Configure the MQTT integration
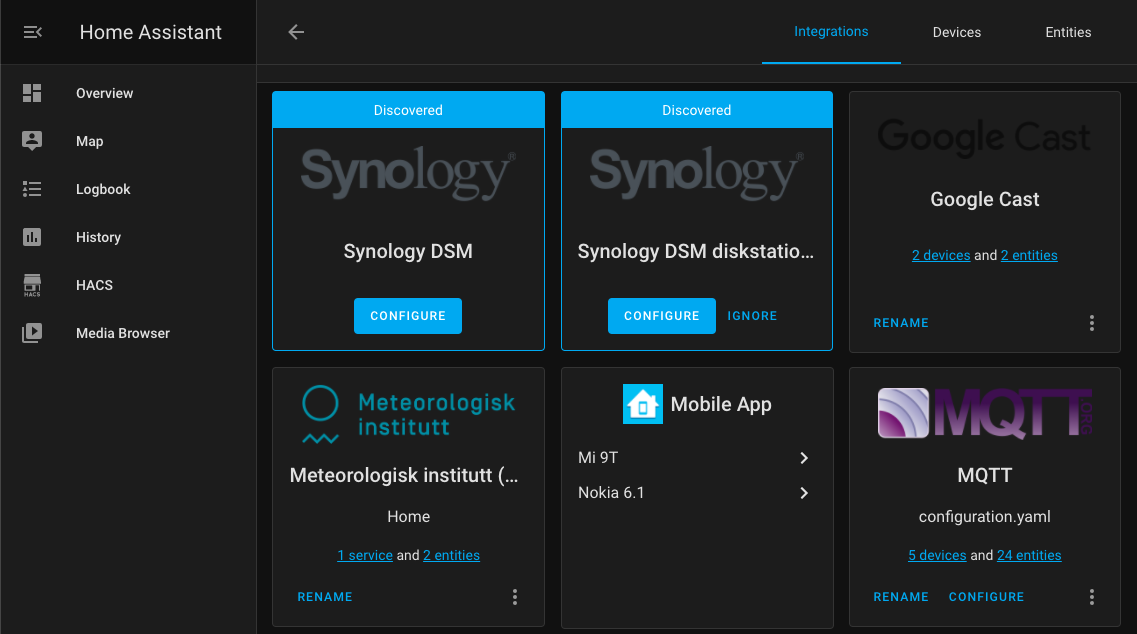The image size is (1137, 634). (986, 597)
